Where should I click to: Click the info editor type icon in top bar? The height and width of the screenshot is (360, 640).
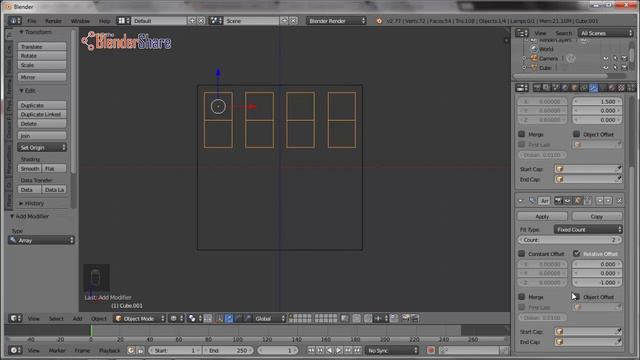click(15, 20)
